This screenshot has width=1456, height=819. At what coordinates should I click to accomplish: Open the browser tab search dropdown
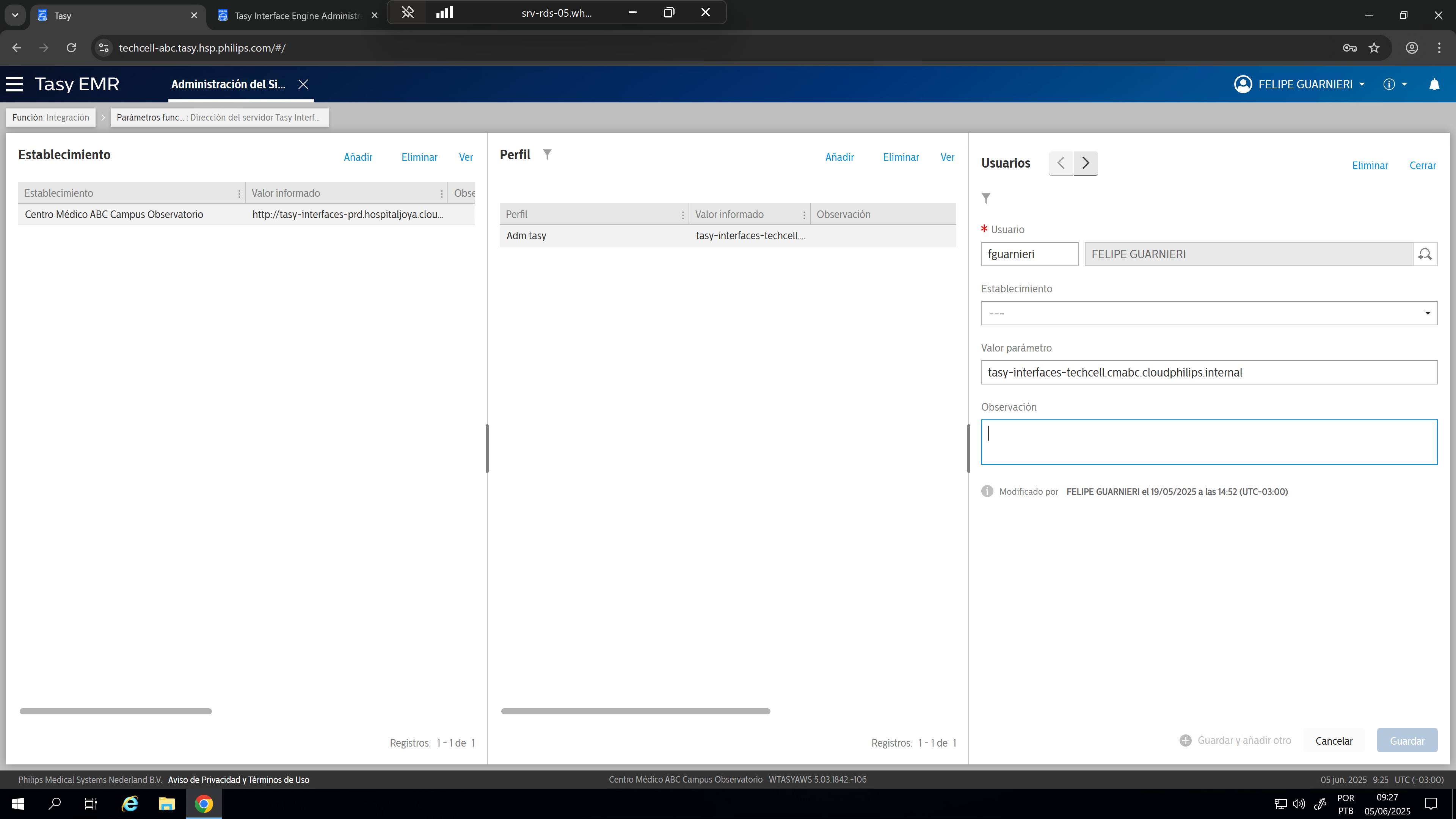(x=15, y=15)
